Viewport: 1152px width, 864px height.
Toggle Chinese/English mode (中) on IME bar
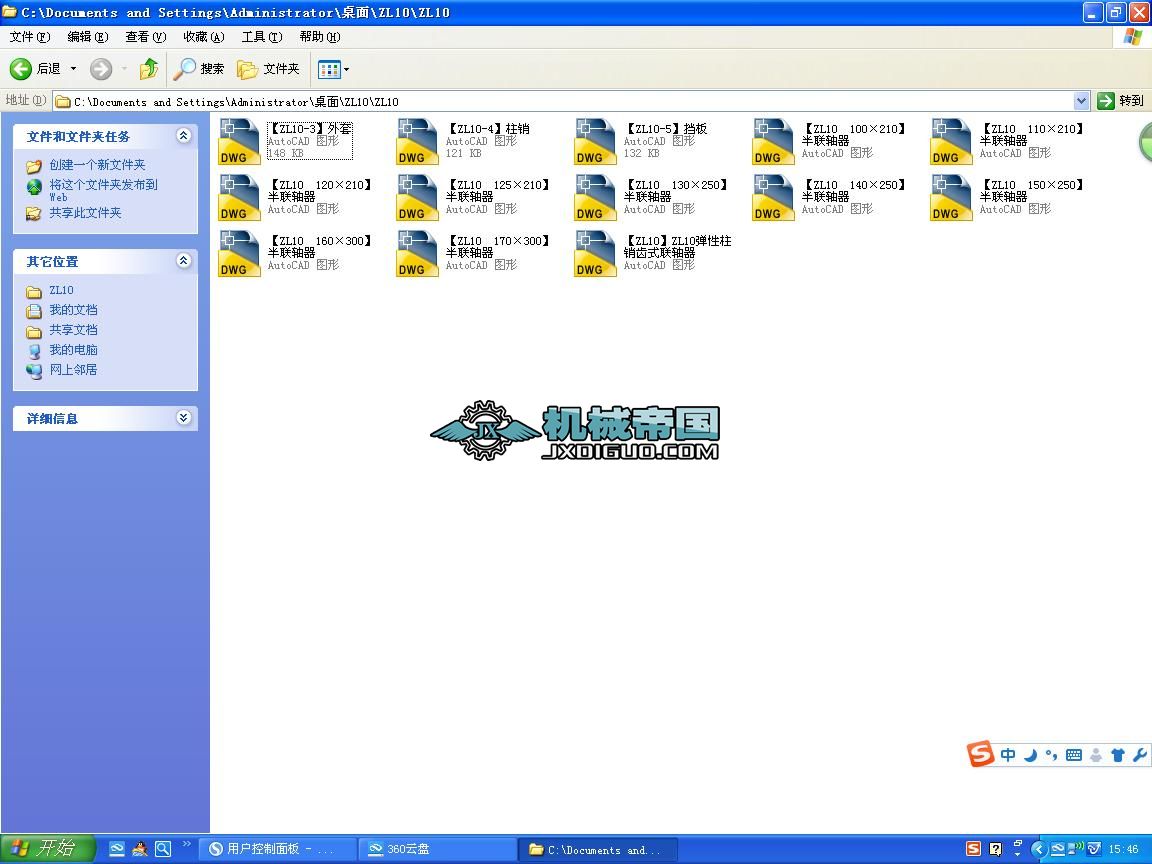[x=1008, y=755]
